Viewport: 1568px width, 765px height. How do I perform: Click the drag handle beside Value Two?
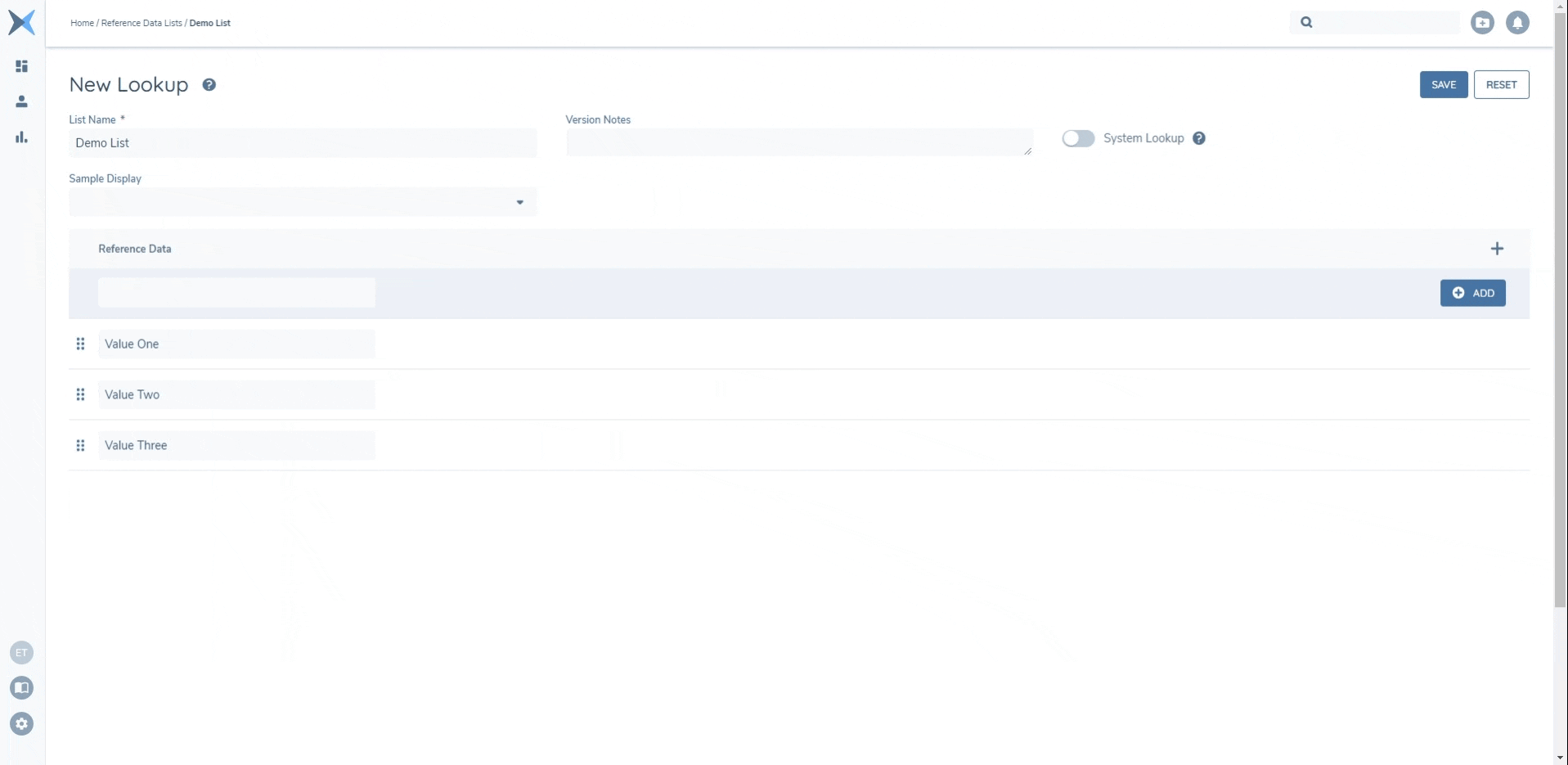click(80, 395)
